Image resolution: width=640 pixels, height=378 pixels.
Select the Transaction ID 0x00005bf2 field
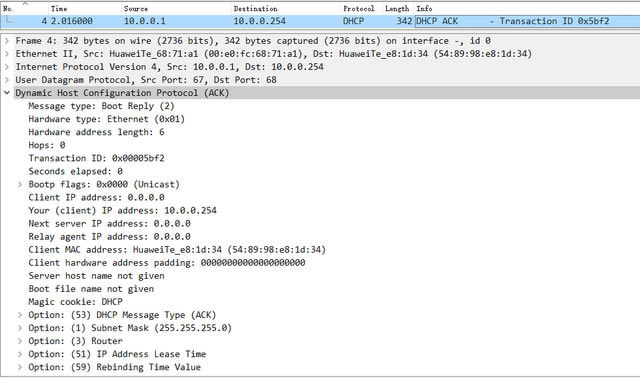(x=96, y=158)
